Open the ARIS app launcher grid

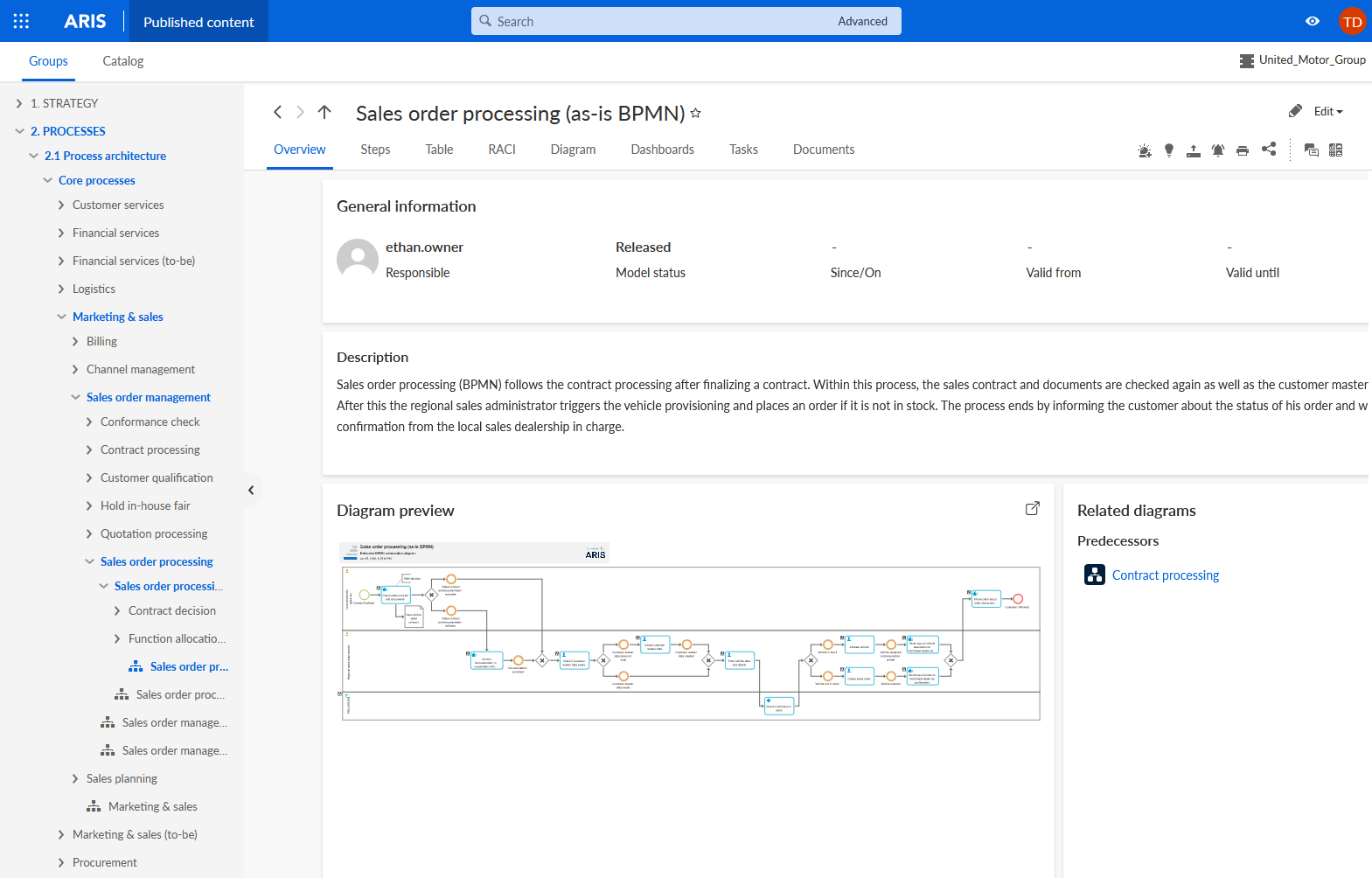click(21, 21)
